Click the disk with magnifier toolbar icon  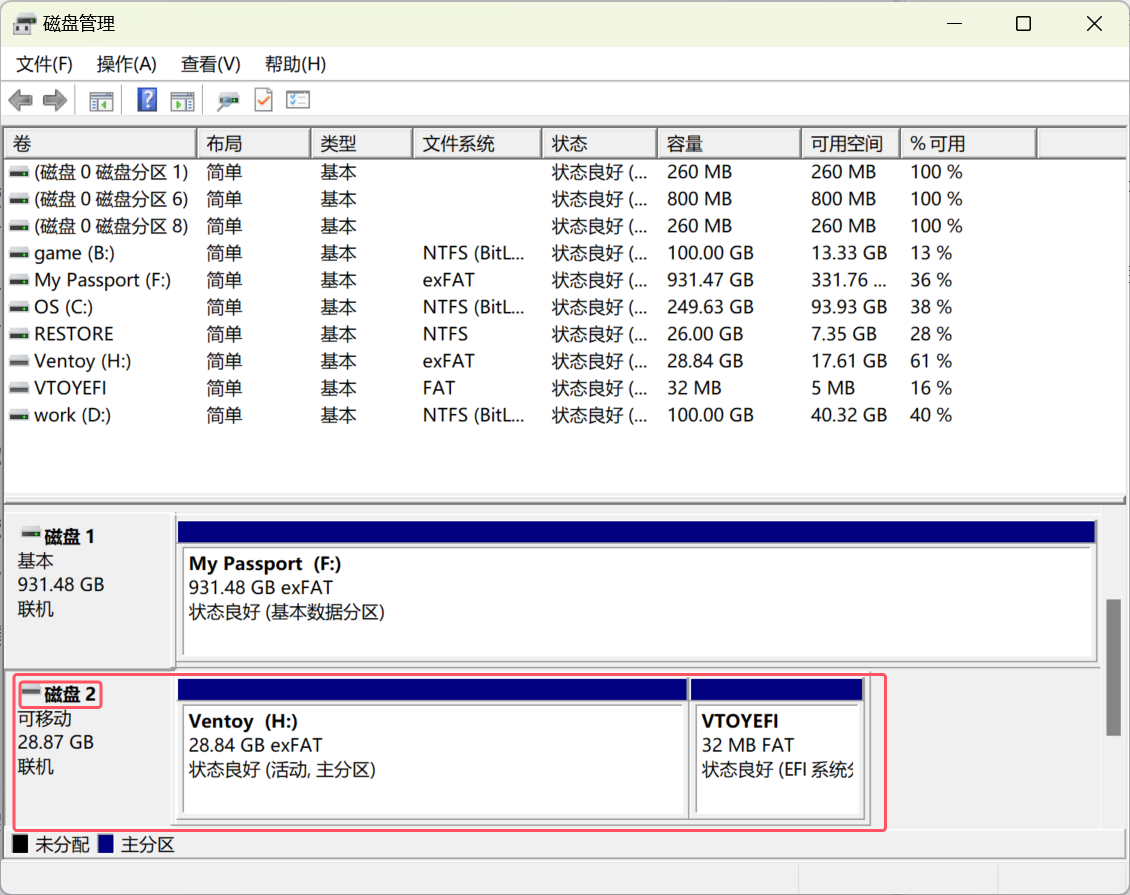pyautogui.click(x=228, y=100)
